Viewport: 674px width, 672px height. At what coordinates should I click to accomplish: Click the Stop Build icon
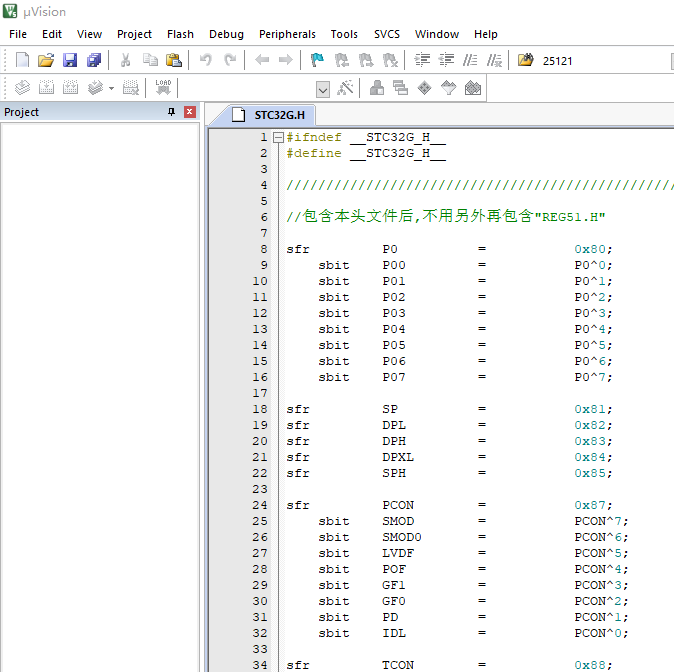pos(131,88)
